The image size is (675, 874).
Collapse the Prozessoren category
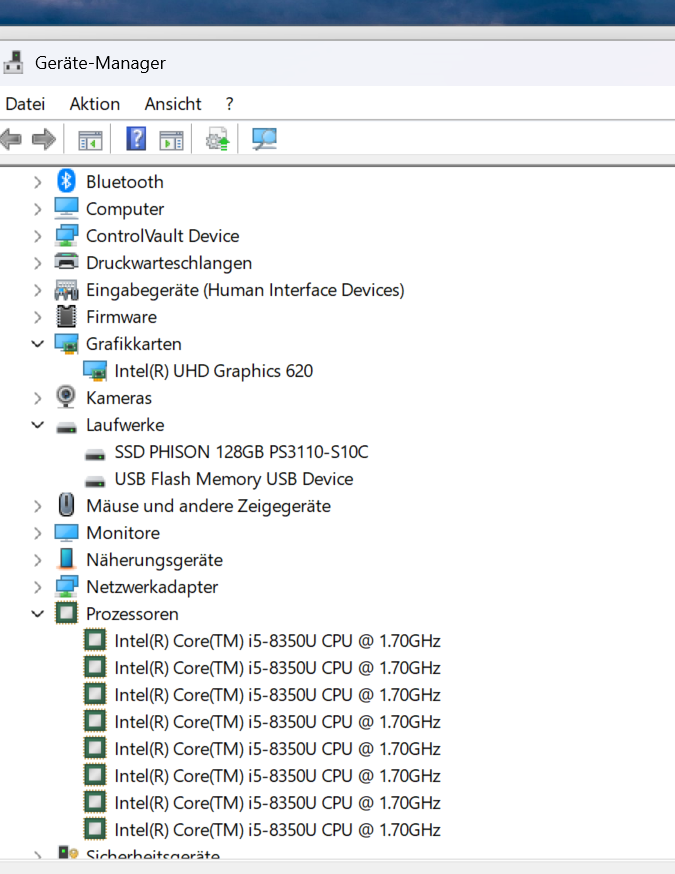click(37, 614)
